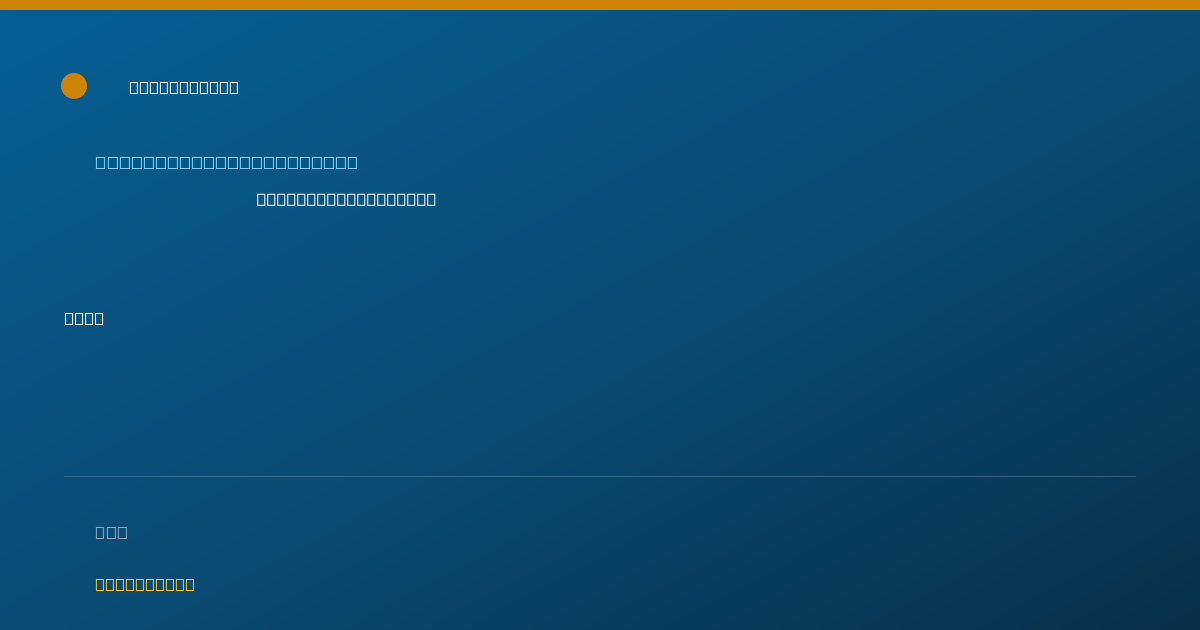Click the first character of the light-blue headline
Image resolution: width=1200 pixels, height=630 pixels.
click(x=100, y=162)
